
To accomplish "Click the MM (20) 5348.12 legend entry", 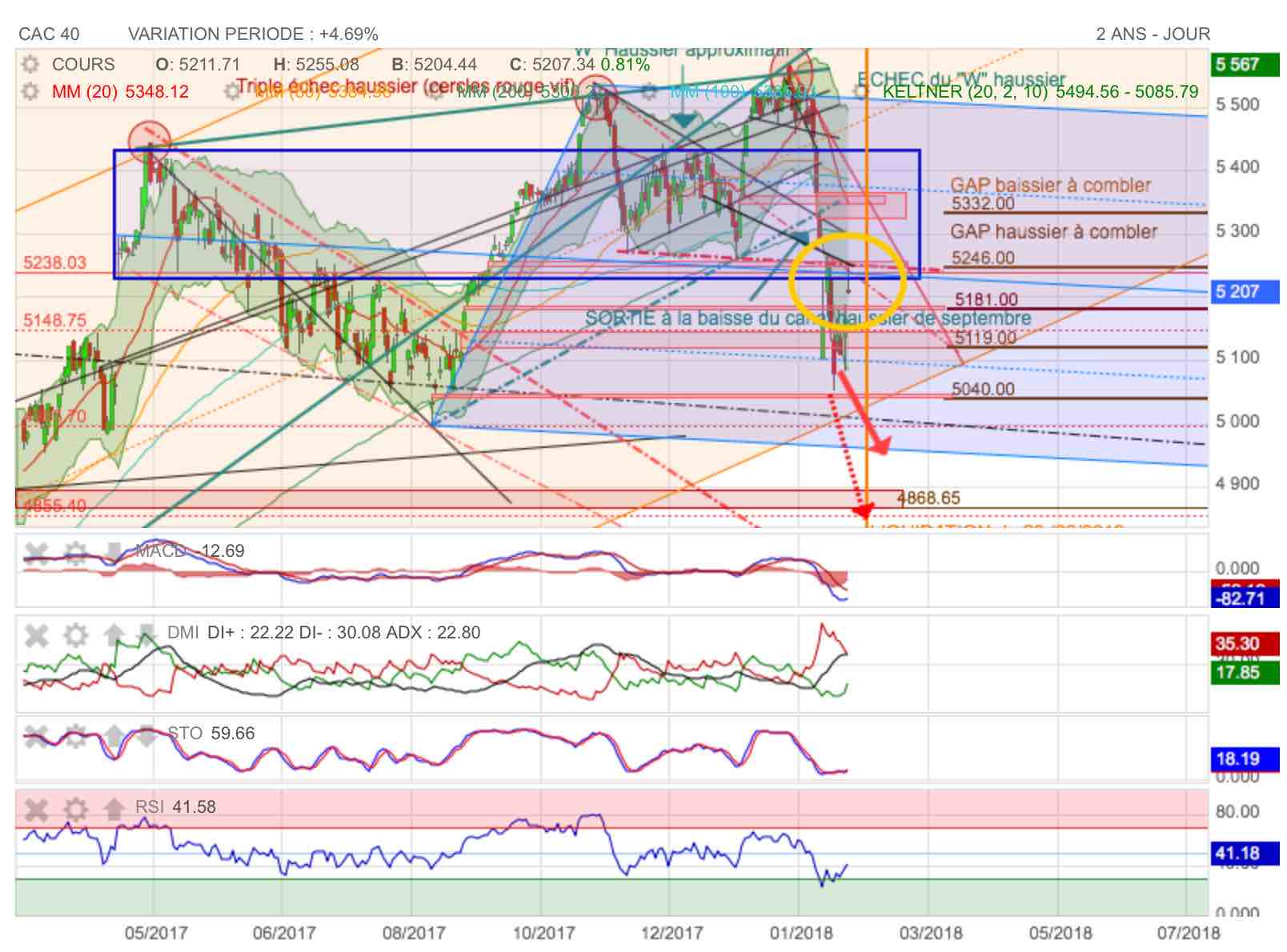I will tap(120, 91).
